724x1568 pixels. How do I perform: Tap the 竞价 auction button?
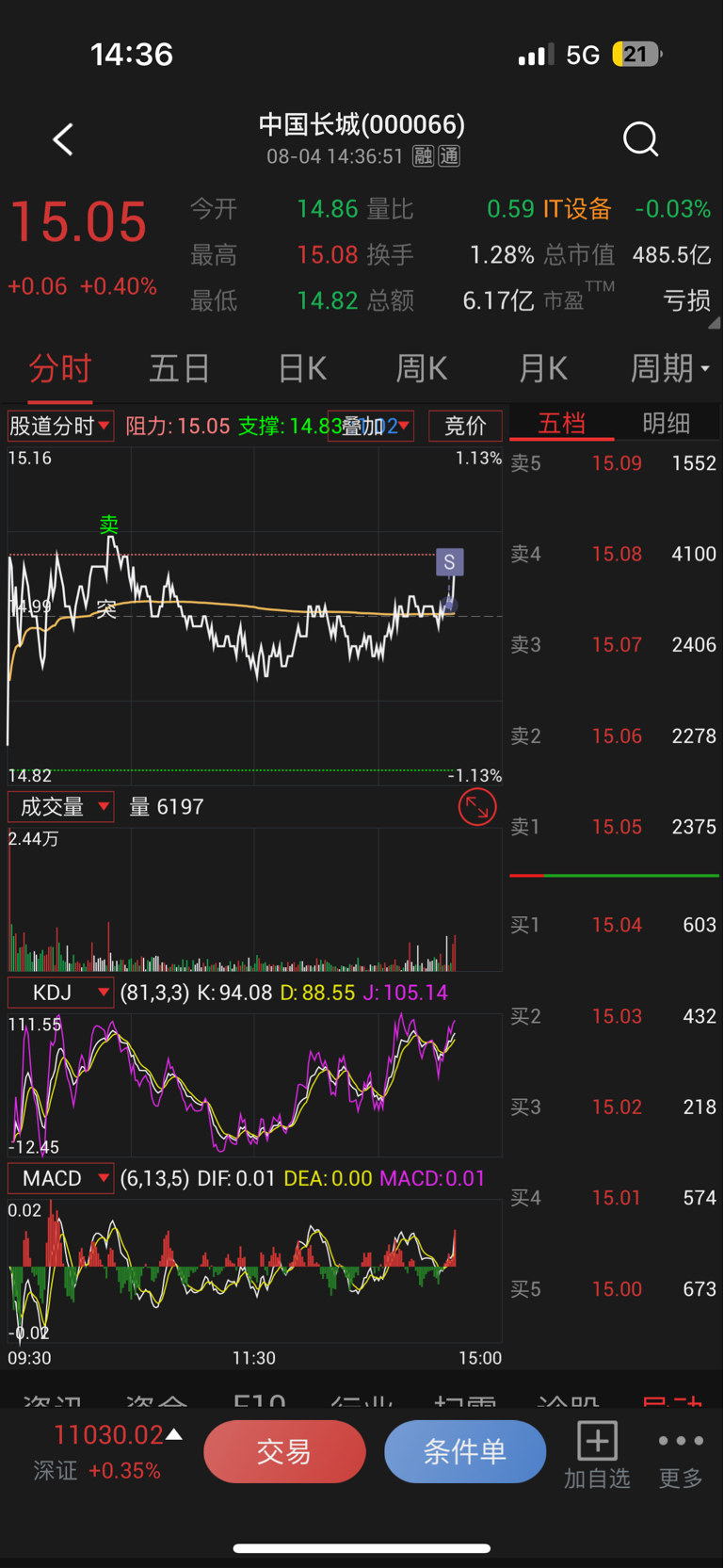pyautogui.click(x=465, y=426)
